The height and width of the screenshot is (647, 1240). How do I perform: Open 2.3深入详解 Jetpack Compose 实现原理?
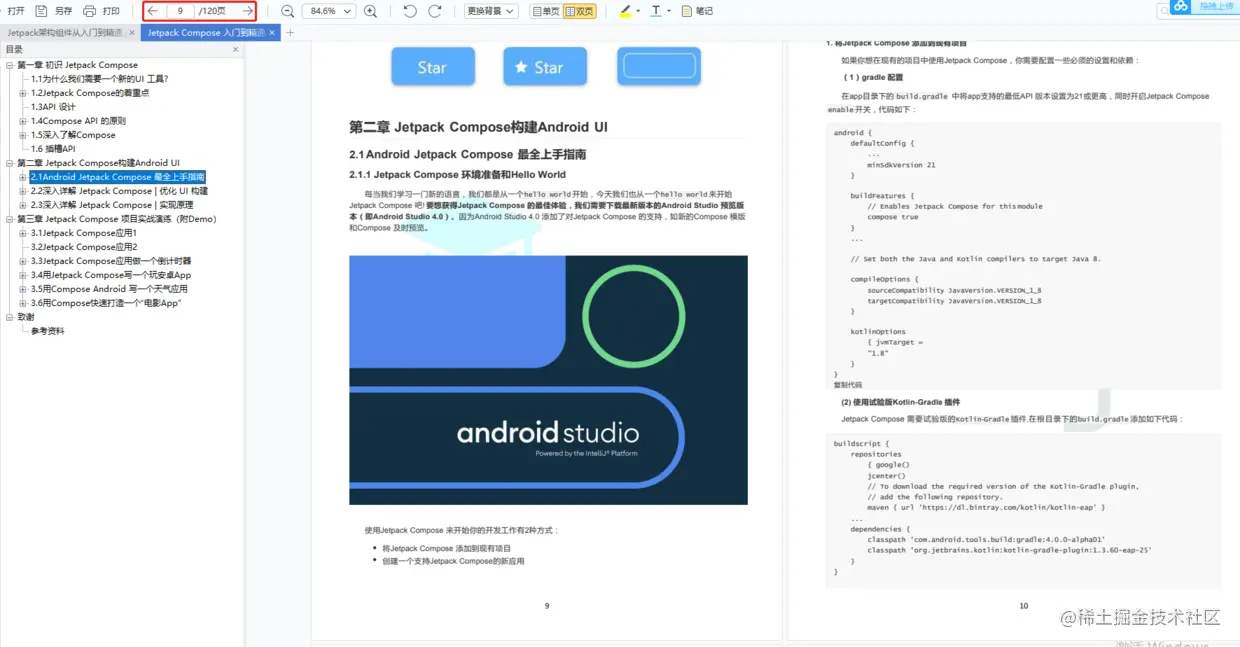point(112,205)
